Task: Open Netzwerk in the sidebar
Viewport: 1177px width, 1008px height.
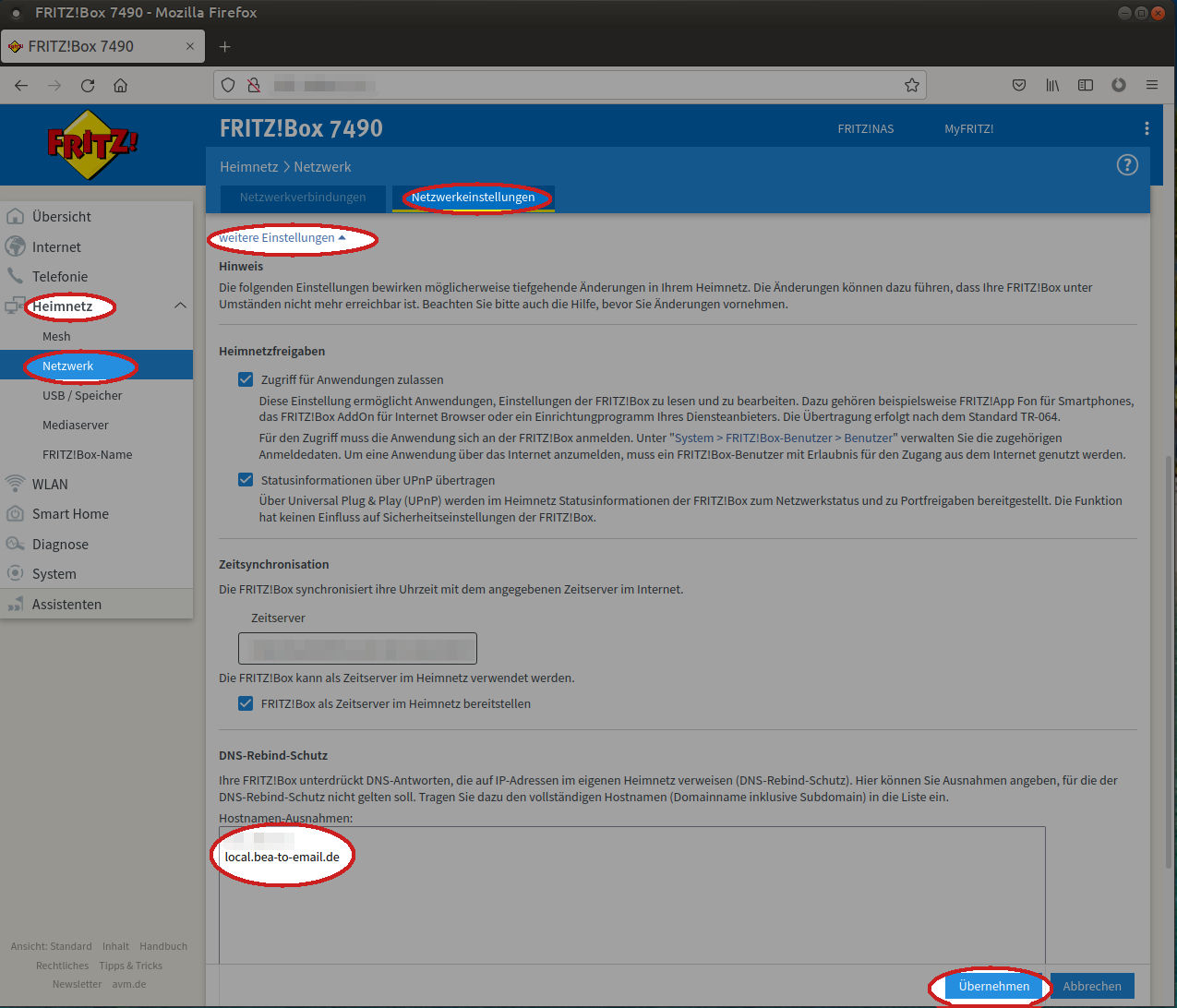Action: point(96,366)
